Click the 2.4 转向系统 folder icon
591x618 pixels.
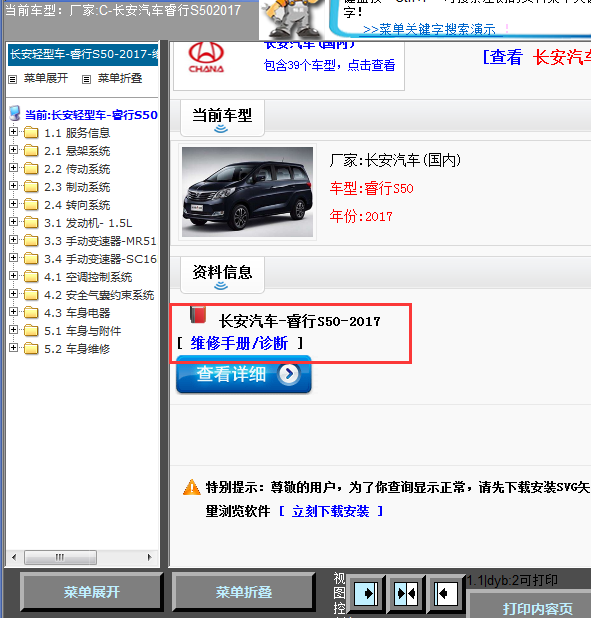pyautogui.click(x=31, y=205)
